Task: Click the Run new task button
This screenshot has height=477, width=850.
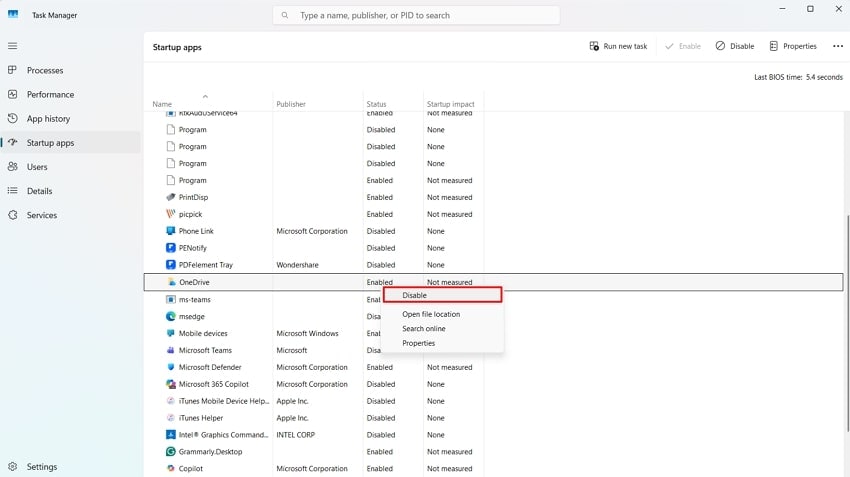Action: 619,46
